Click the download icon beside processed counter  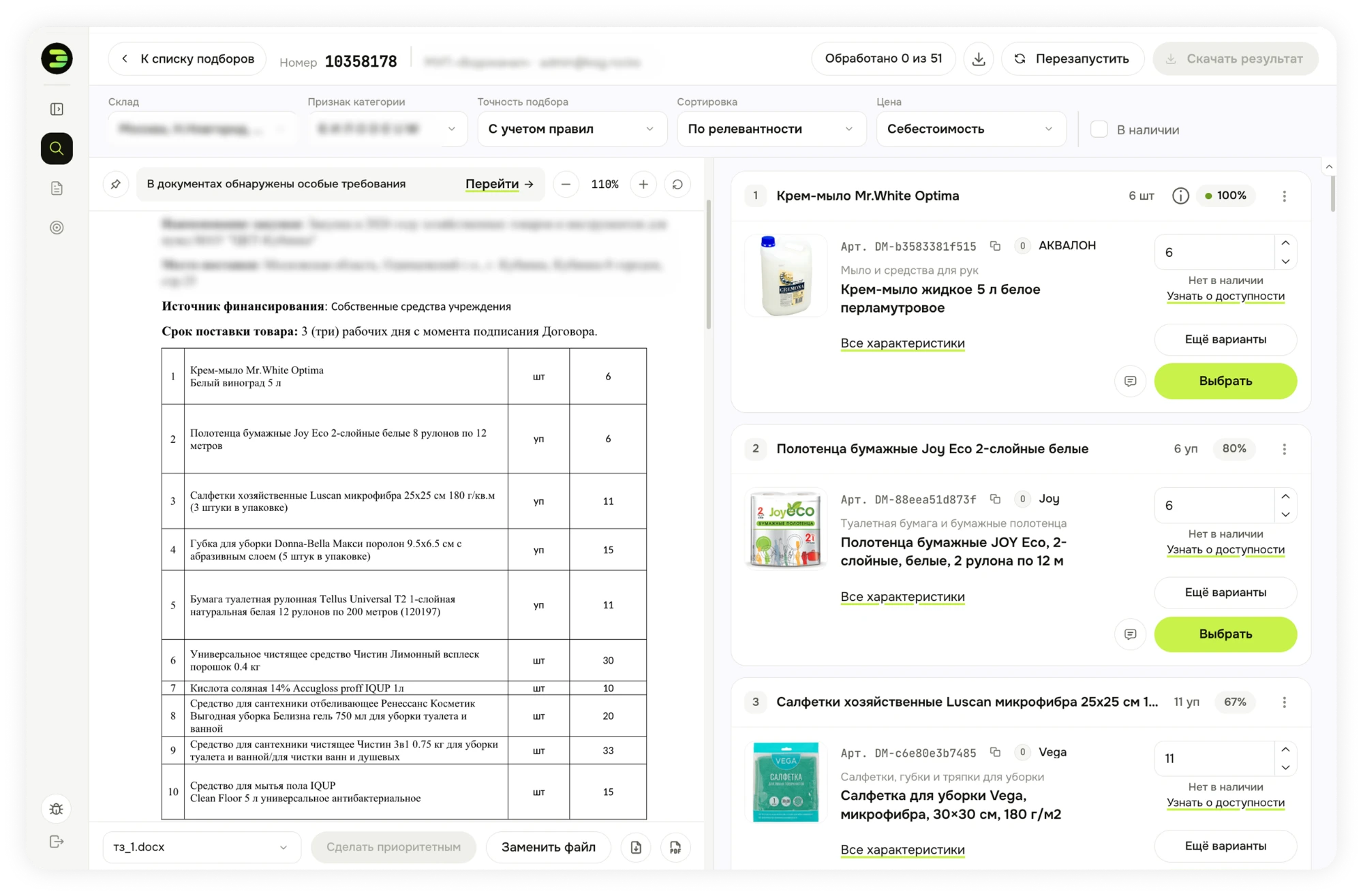pyautogui.click(x=979, y=59)
